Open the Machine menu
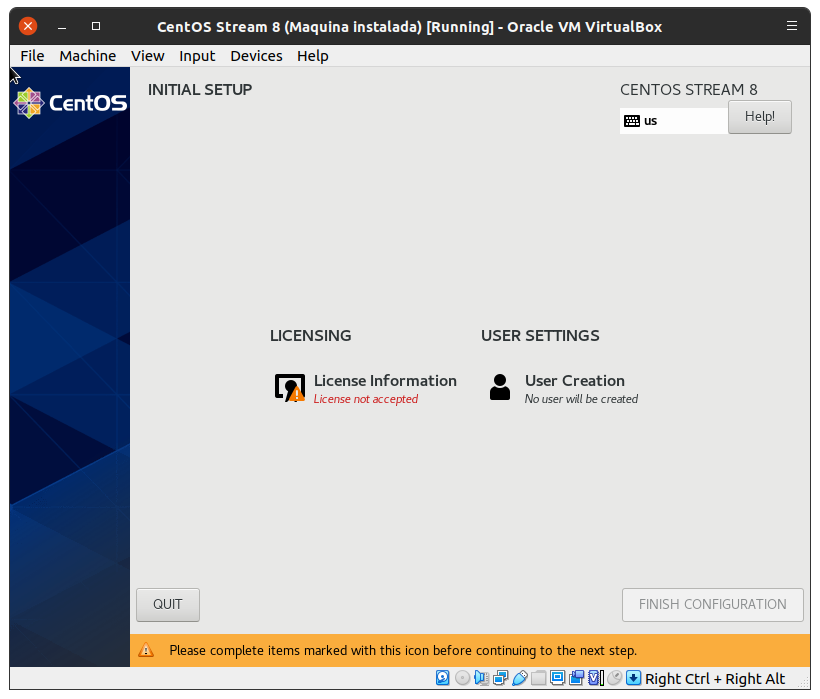Viewport: 820px width, 699px height. pos(87,56)
